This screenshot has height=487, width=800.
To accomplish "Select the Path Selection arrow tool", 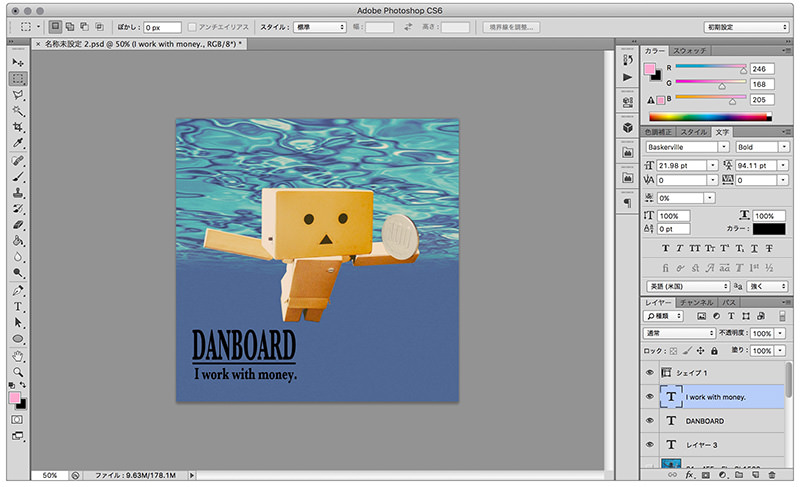I will (x=18, y=323).
